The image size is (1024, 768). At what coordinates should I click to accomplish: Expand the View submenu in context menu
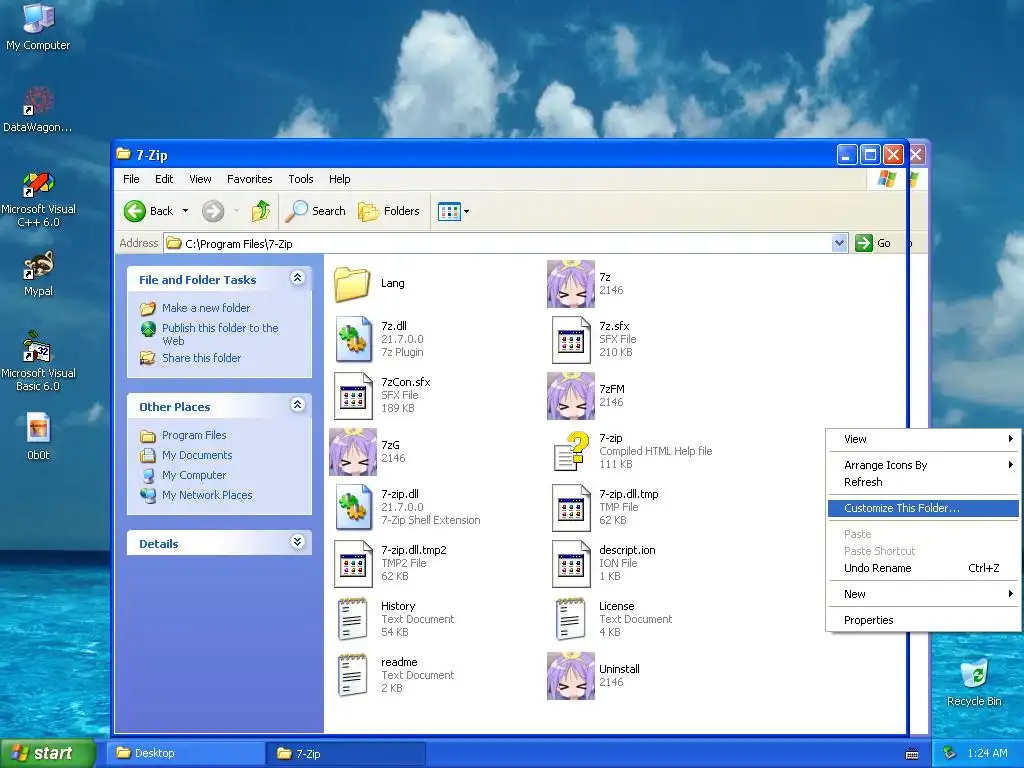coord(923,440)
